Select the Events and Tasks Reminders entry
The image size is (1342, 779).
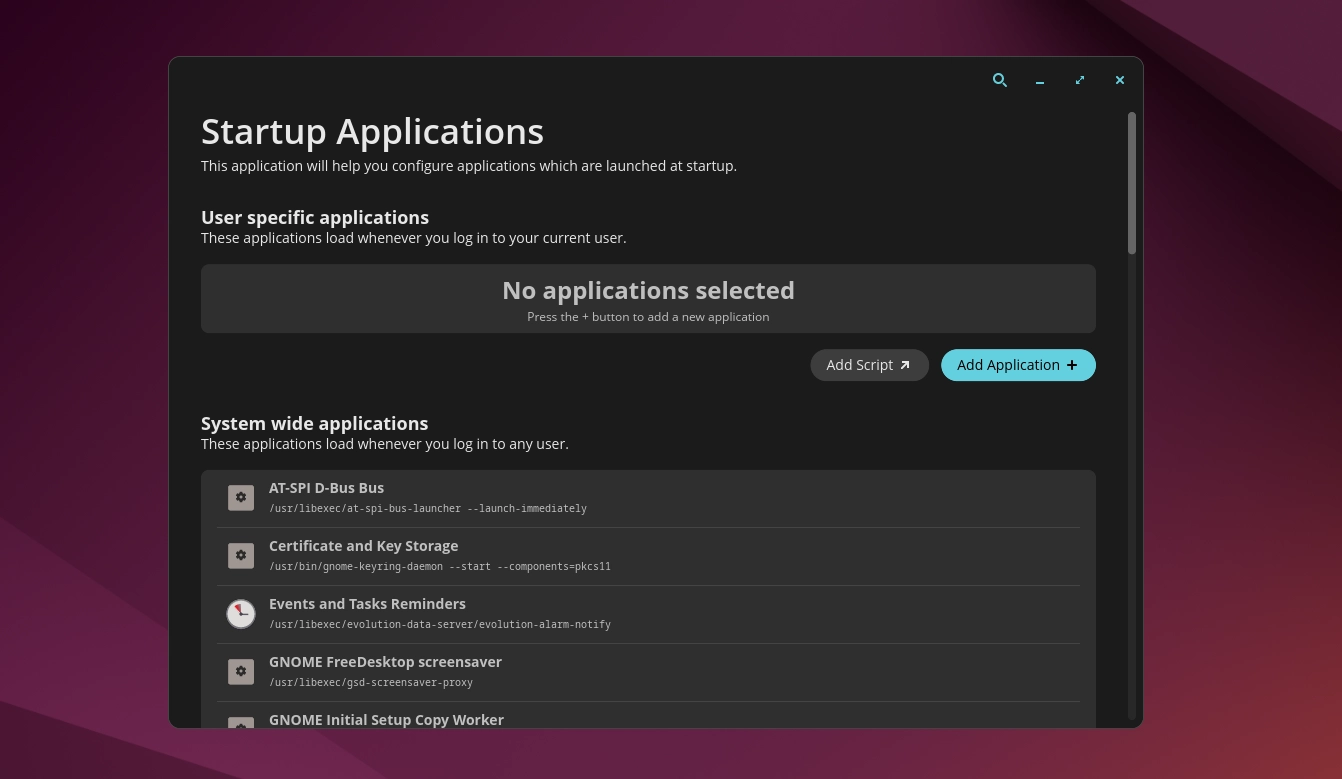[648, 613]
